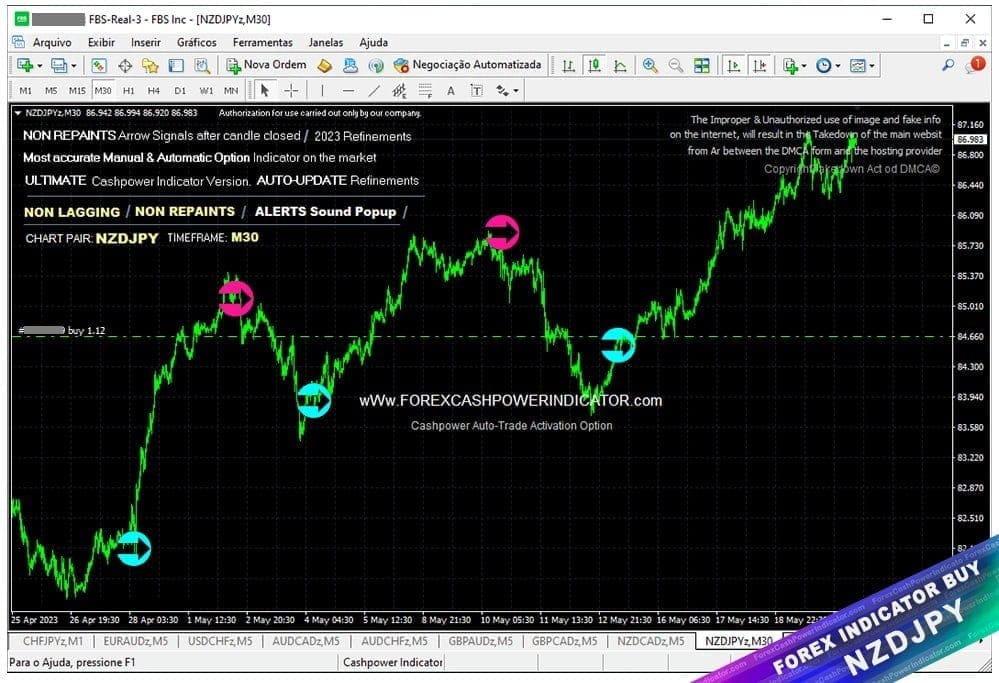Select the bar chart display icon
The width and height of the screenshot is (999, 683).
pyautogui.click(x=568, y=65)
